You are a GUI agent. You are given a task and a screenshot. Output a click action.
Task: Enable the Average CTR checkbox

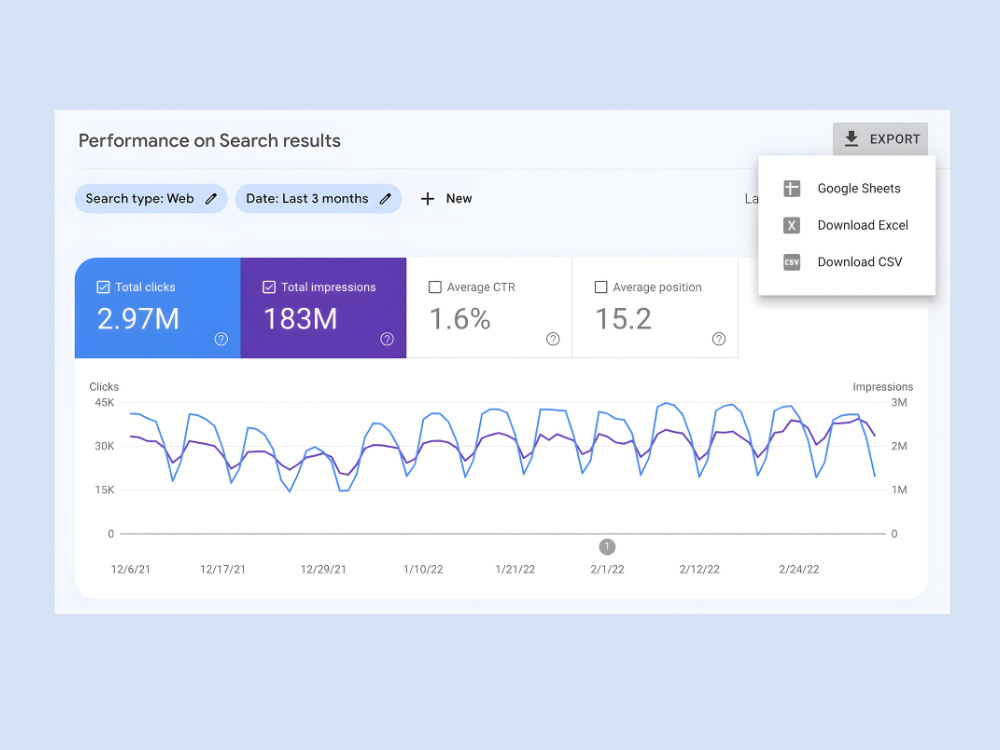pos(435,287)
